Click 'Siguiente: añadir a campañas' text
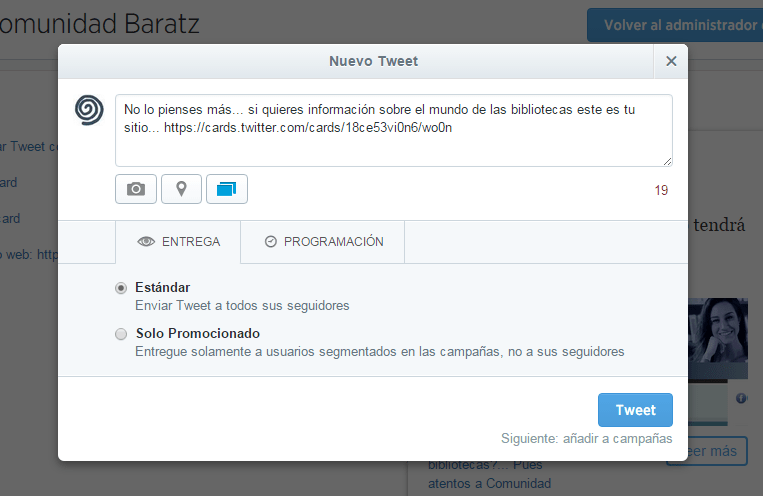Image resolution: width=763 pixels, height=496 pixels. [586, 439]
